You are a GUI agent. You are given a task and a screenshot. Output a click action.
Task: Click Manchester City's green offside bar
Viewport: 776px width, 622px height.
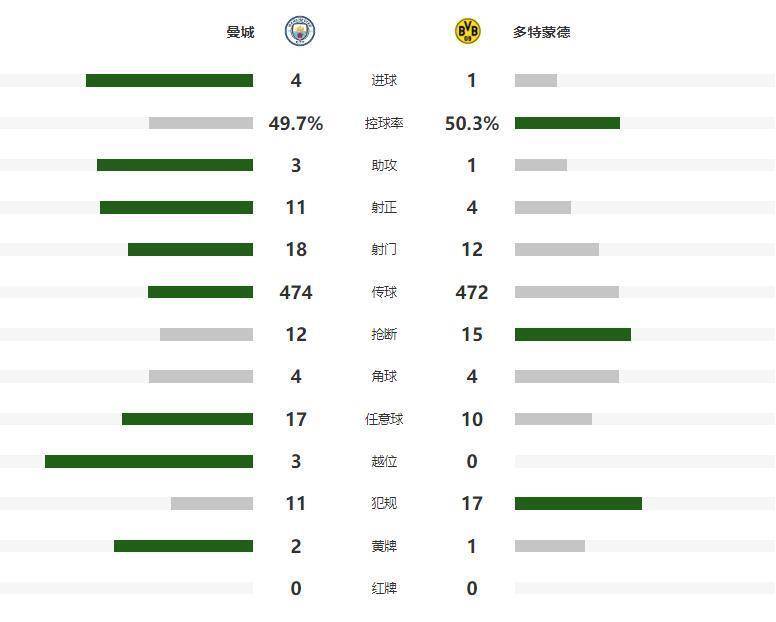tap(149, 461)
